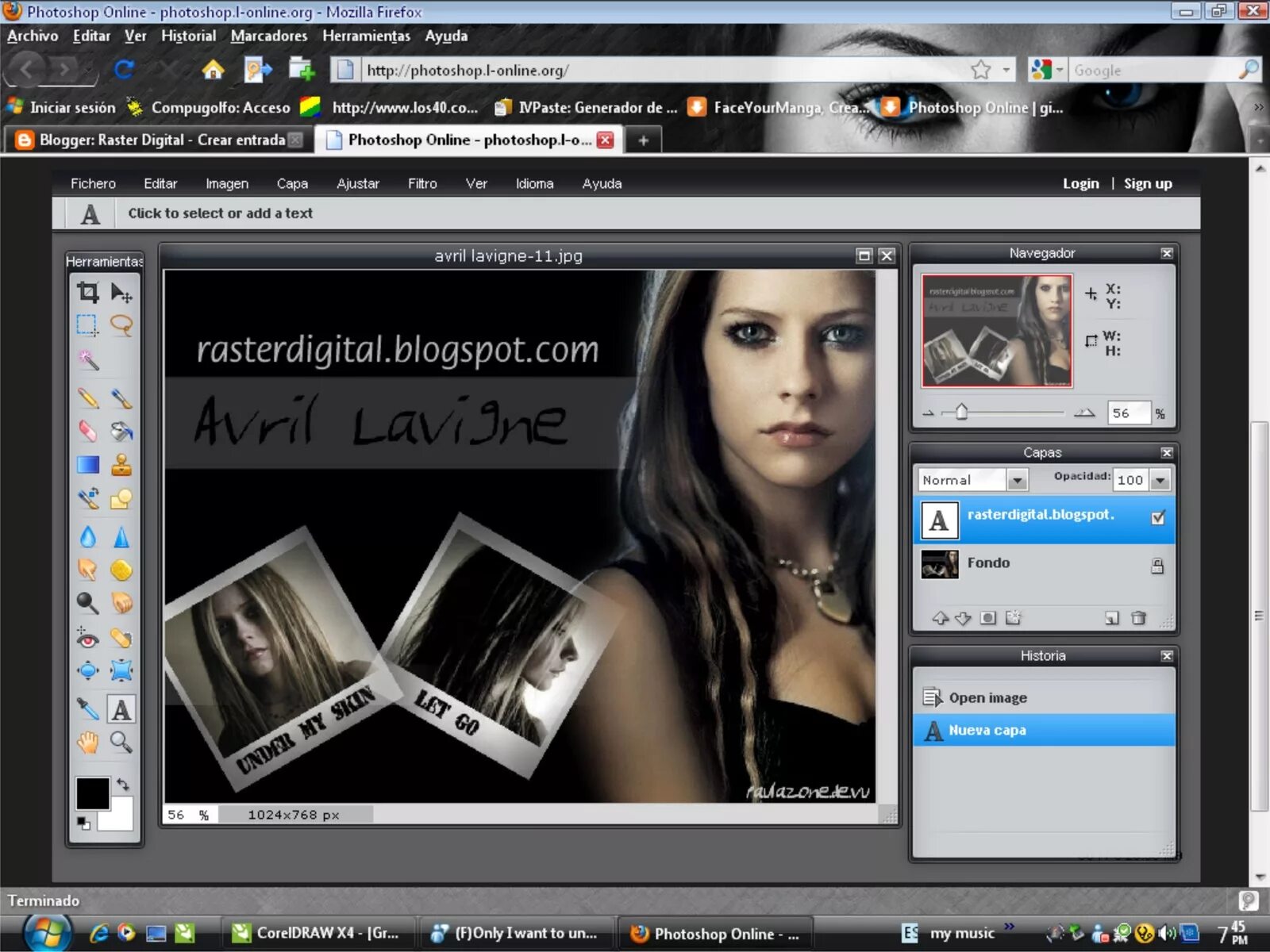Select the rectangular Marquee tool
The image size is (1270, 952).
[x=87, y=325]
